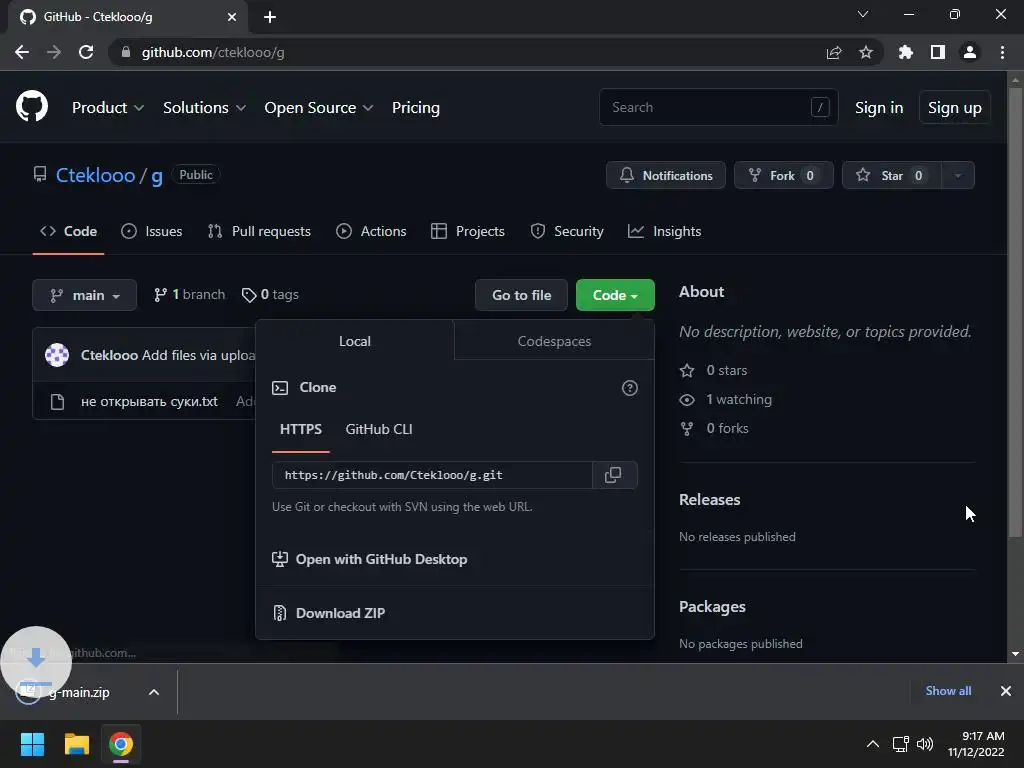Open the не открывать суки.txt file
Screen dimensions: 1024x768
click(x=149, y=402)
